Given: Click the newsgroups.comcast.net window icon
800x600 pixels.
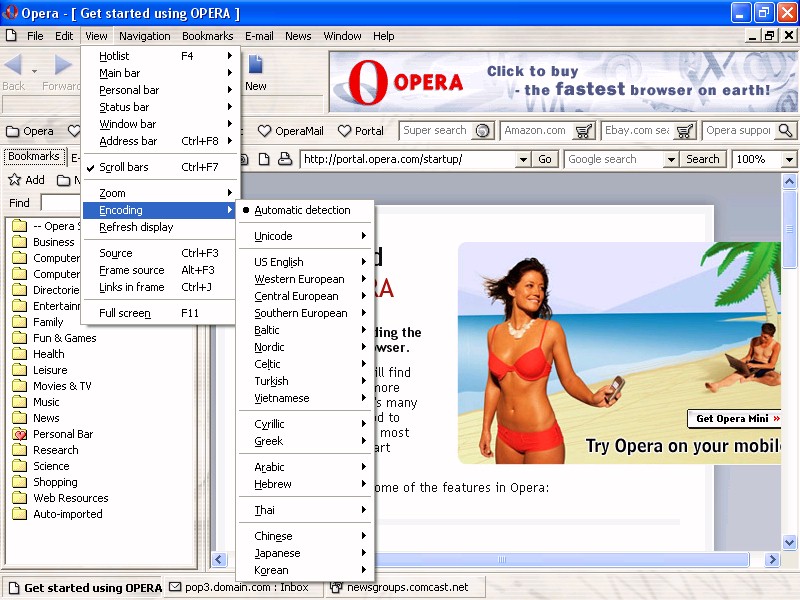Looking at the screenshot, I should [x=336, y=587].
